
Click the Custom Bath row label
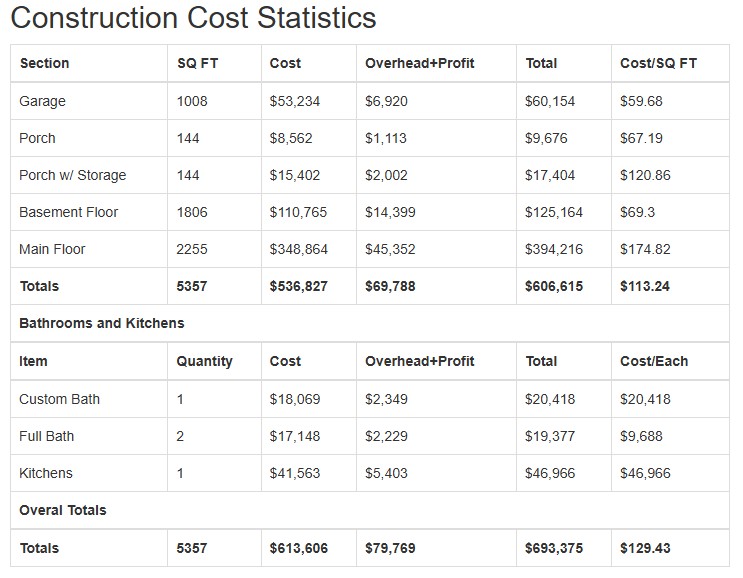tap(60, 399)
